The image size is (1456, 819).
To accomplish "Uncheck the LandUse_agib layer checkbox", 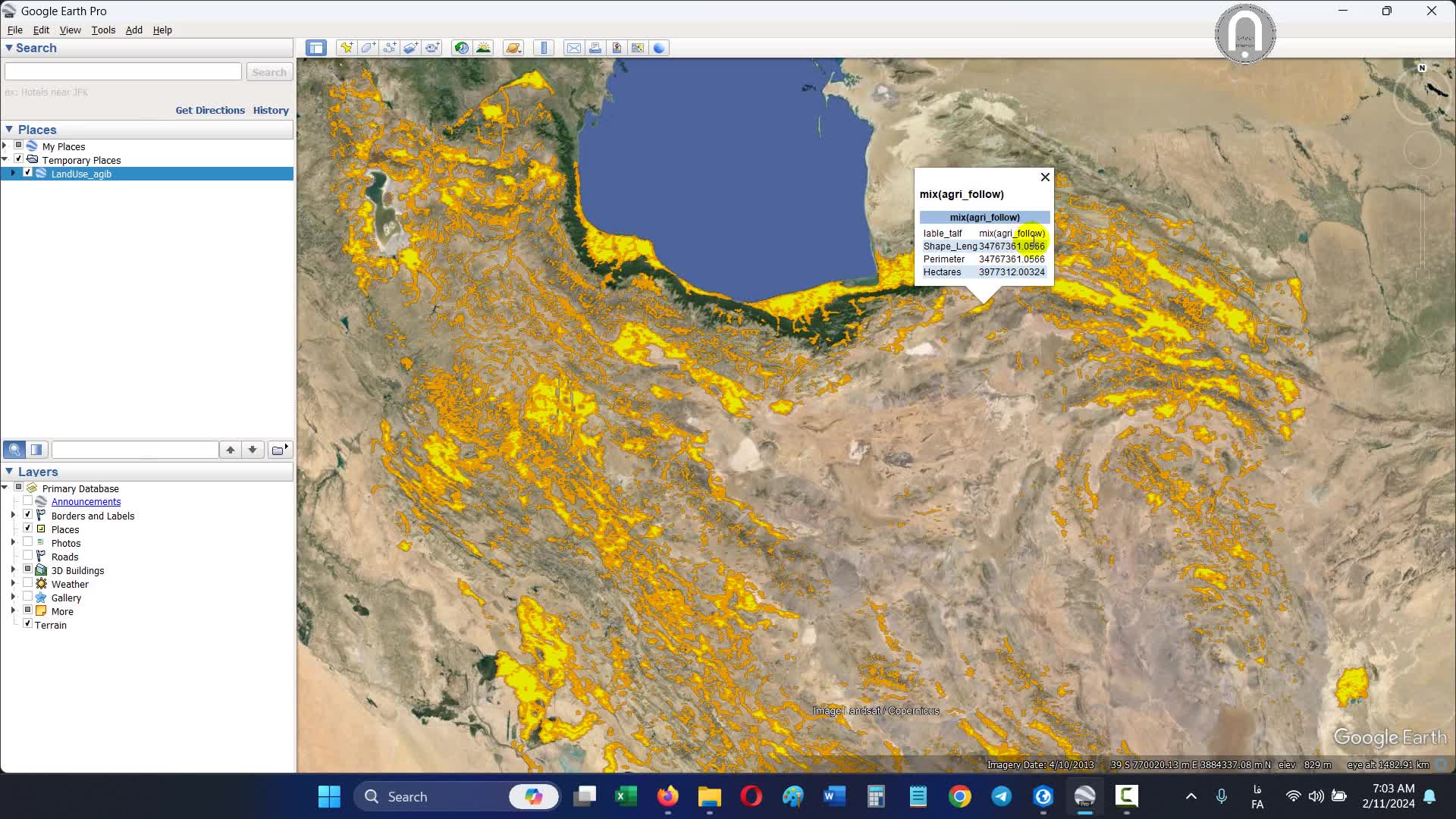I will pyautogui.click(x=28, y=173).
